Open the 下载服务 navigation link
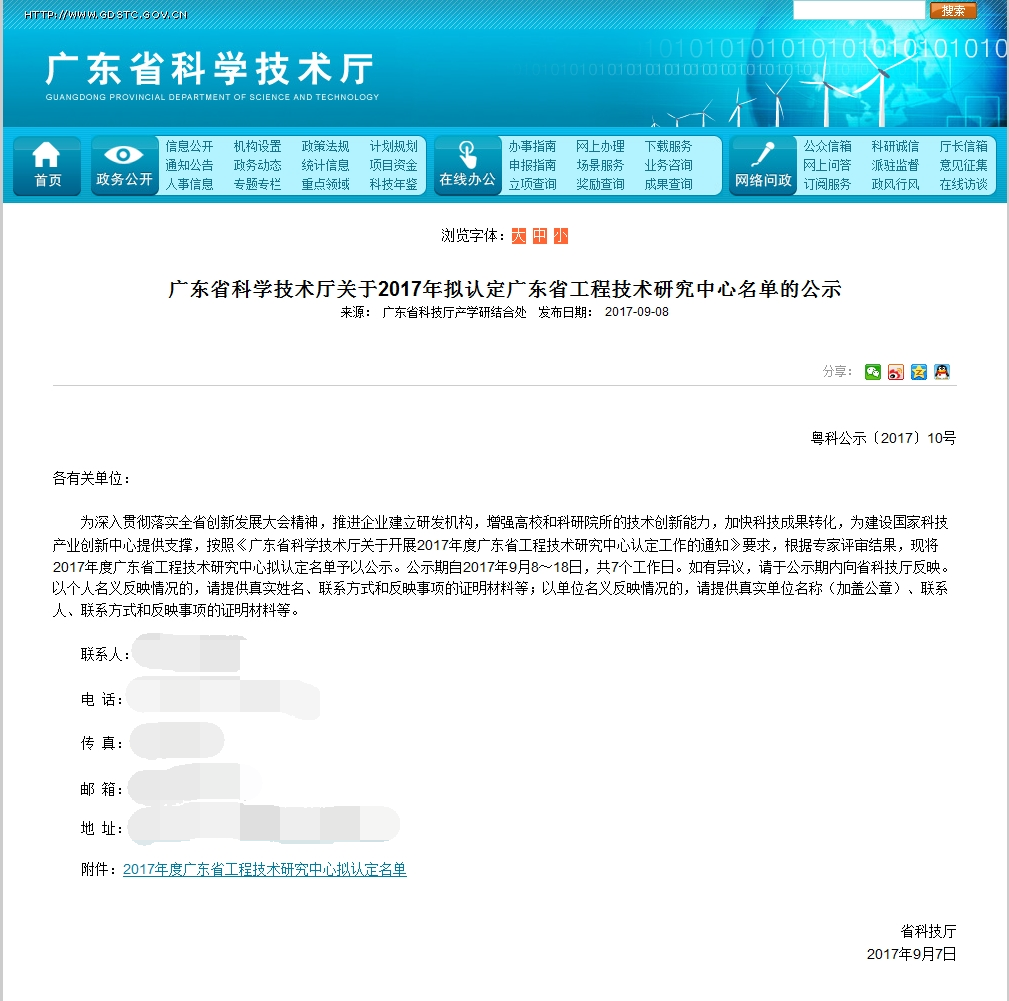 pos(668,146)
